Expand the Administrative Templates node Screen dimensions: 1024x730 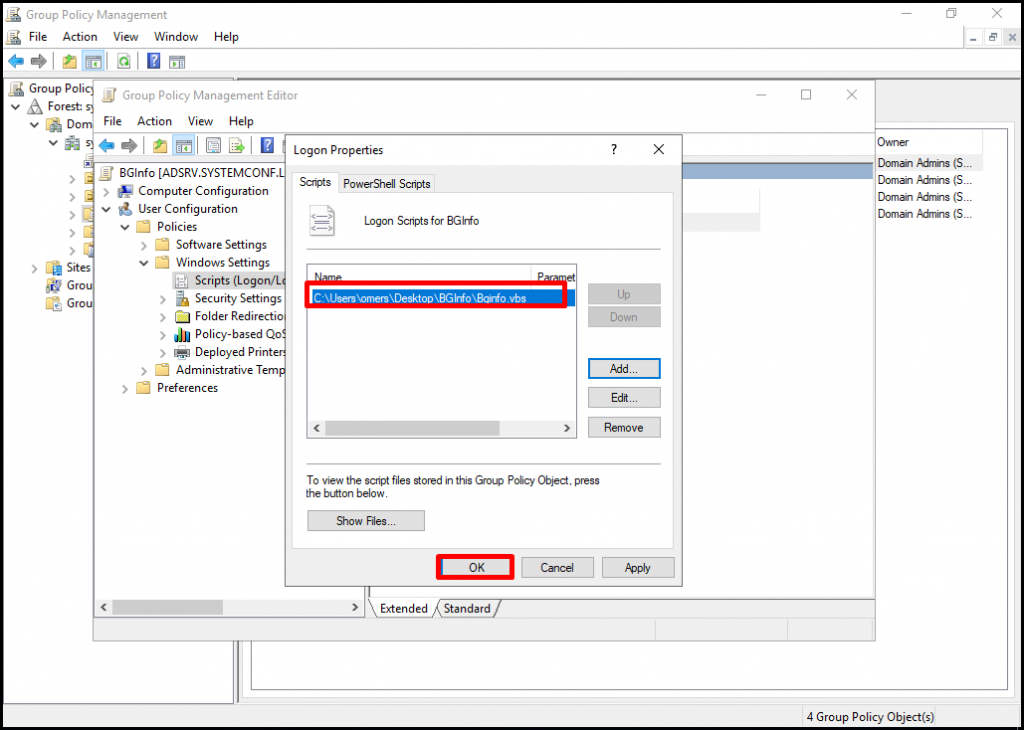(x=143, y=370)
